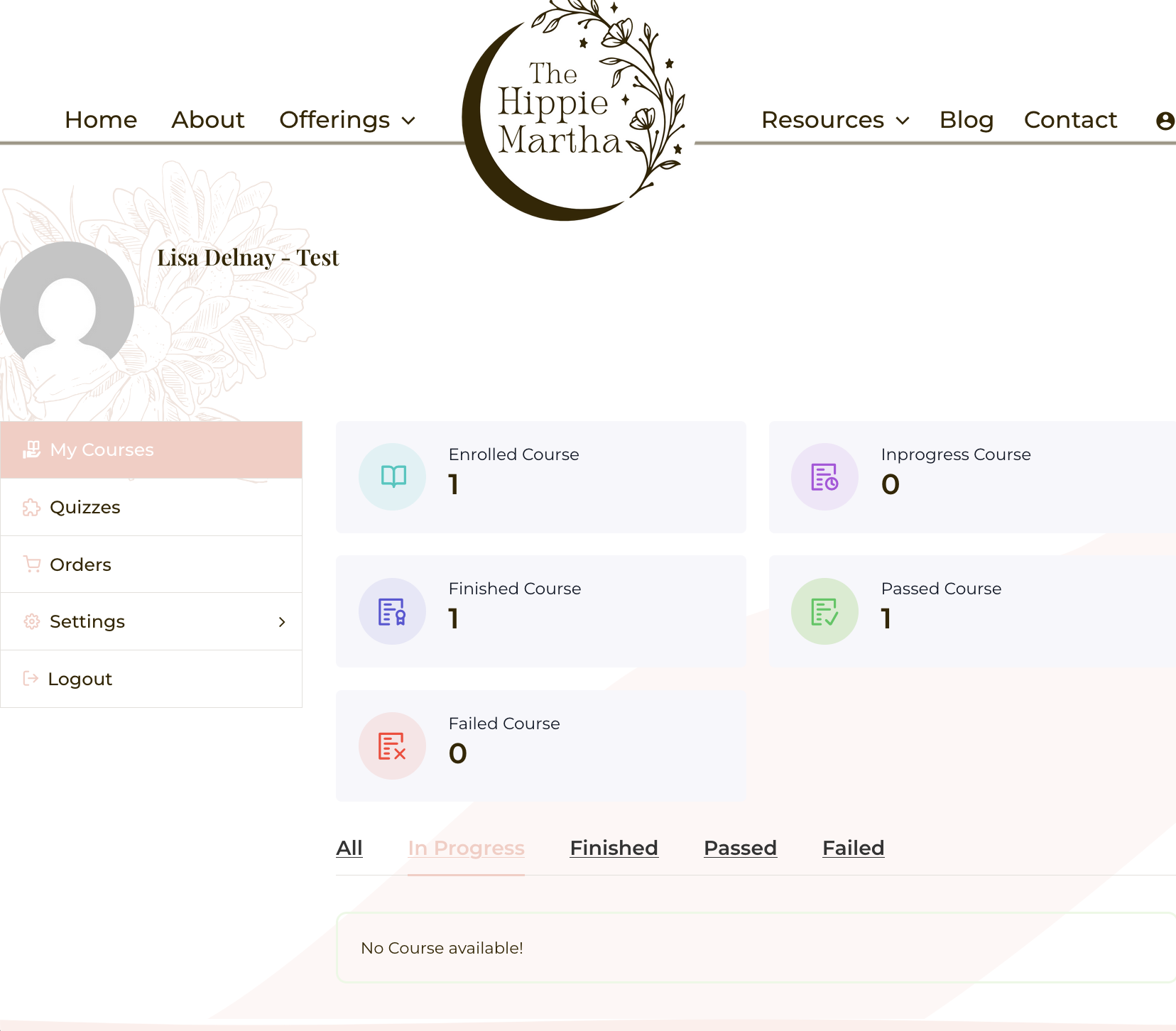This screenshot has height=1031, width=1176.
Task: Click the Quizzes puzzle piece icon
Action: coord(32,507)
